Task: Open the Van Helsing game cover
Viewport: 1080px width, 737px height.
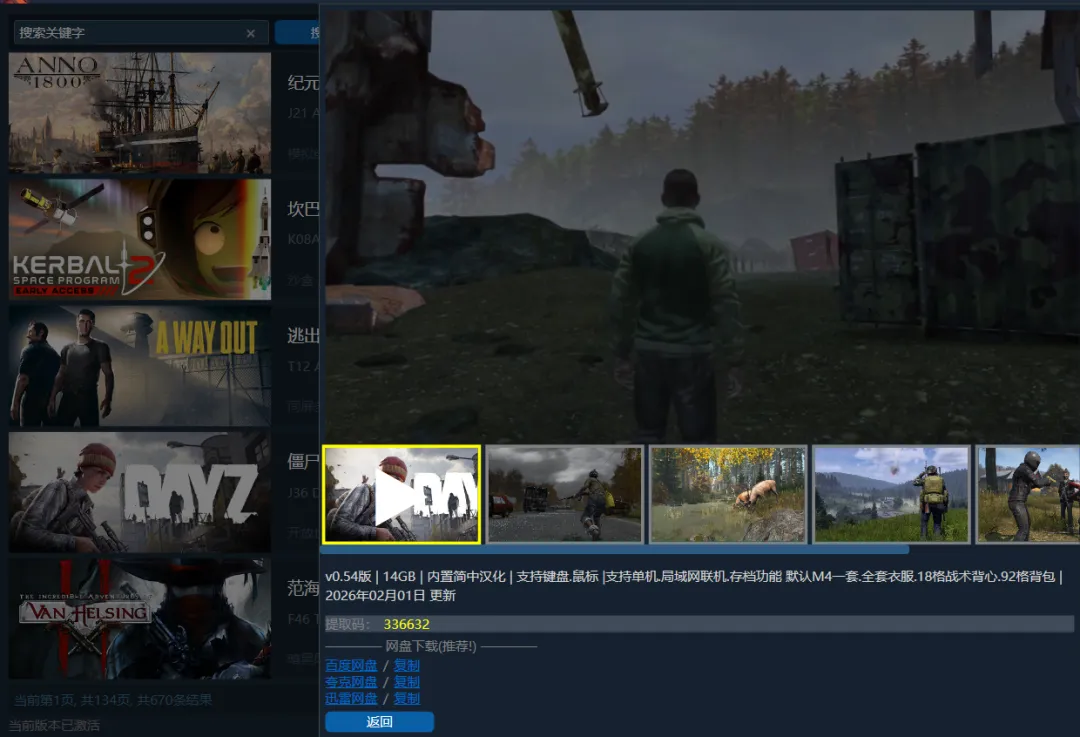Action: tap(140, 619)
